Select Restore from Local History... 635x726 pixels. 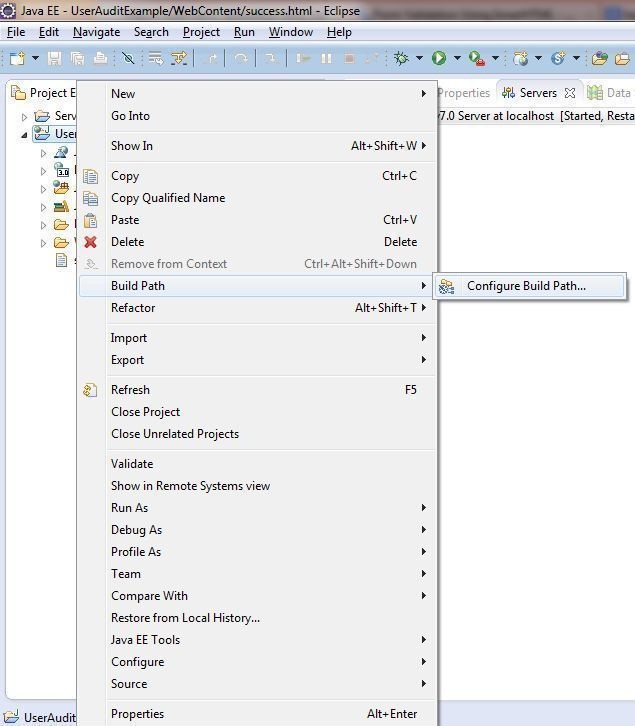(x=257, y=618)
